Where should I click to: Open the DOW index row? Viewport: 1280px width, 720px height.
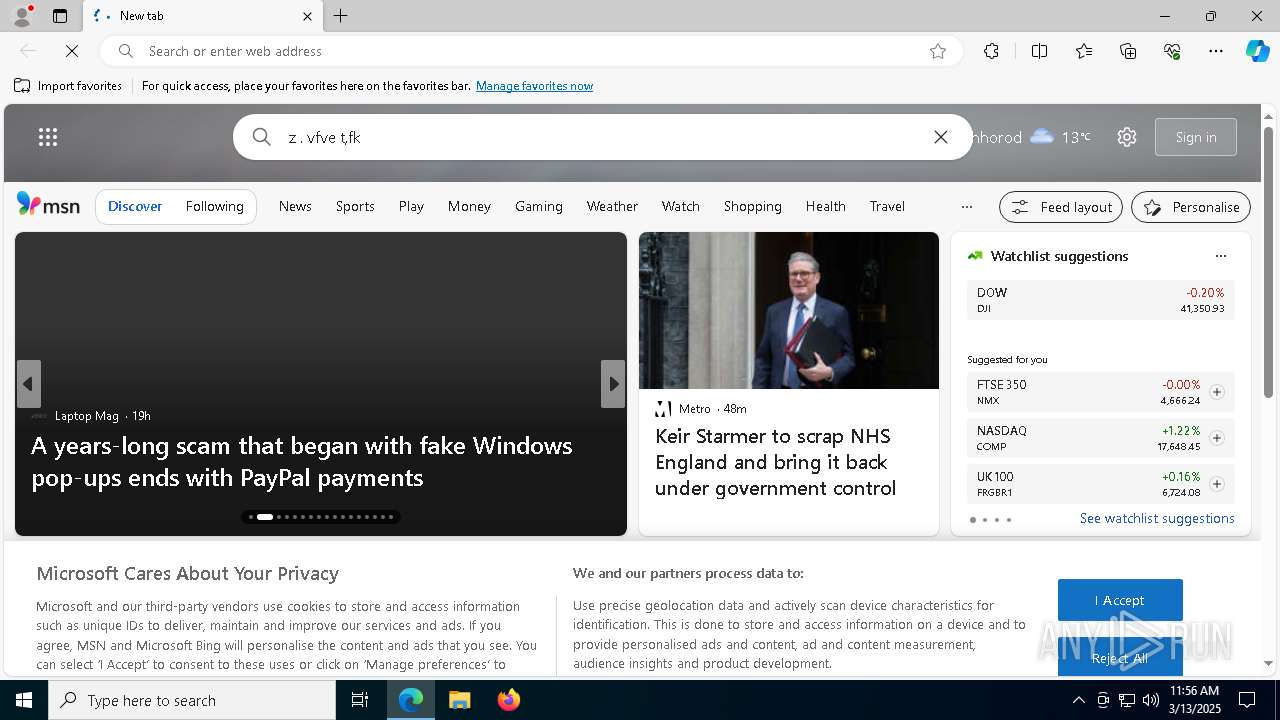[x=1101, y=300]
